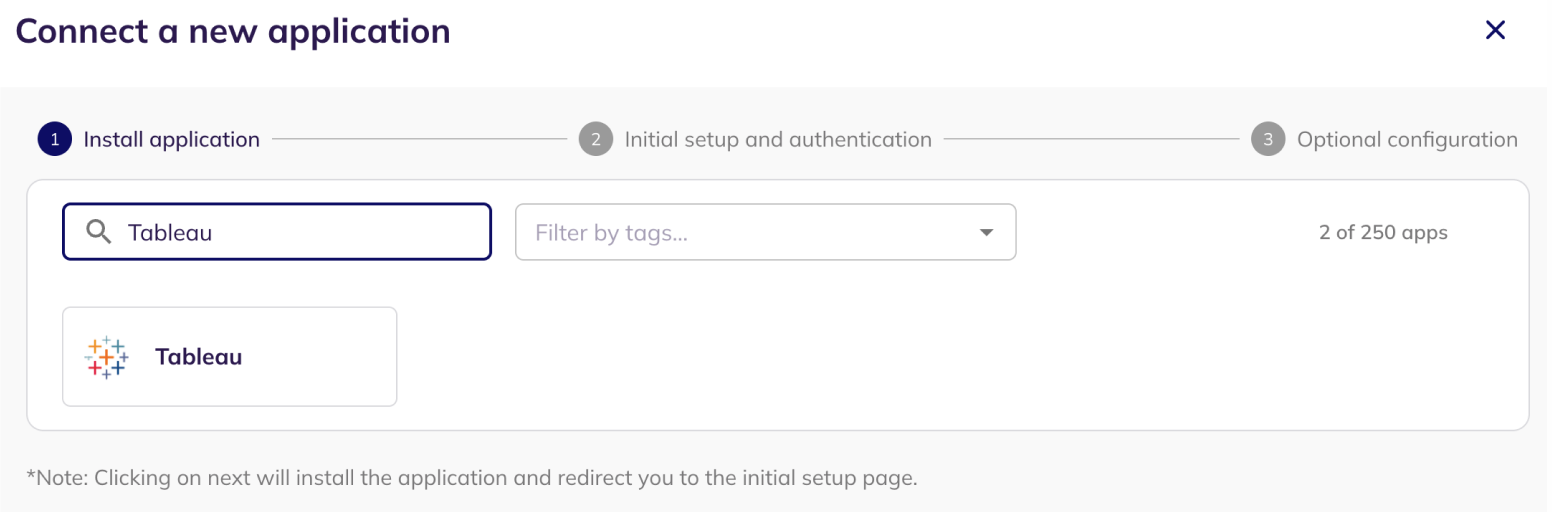Click the step 2 numbered circle

coord(595,140)
